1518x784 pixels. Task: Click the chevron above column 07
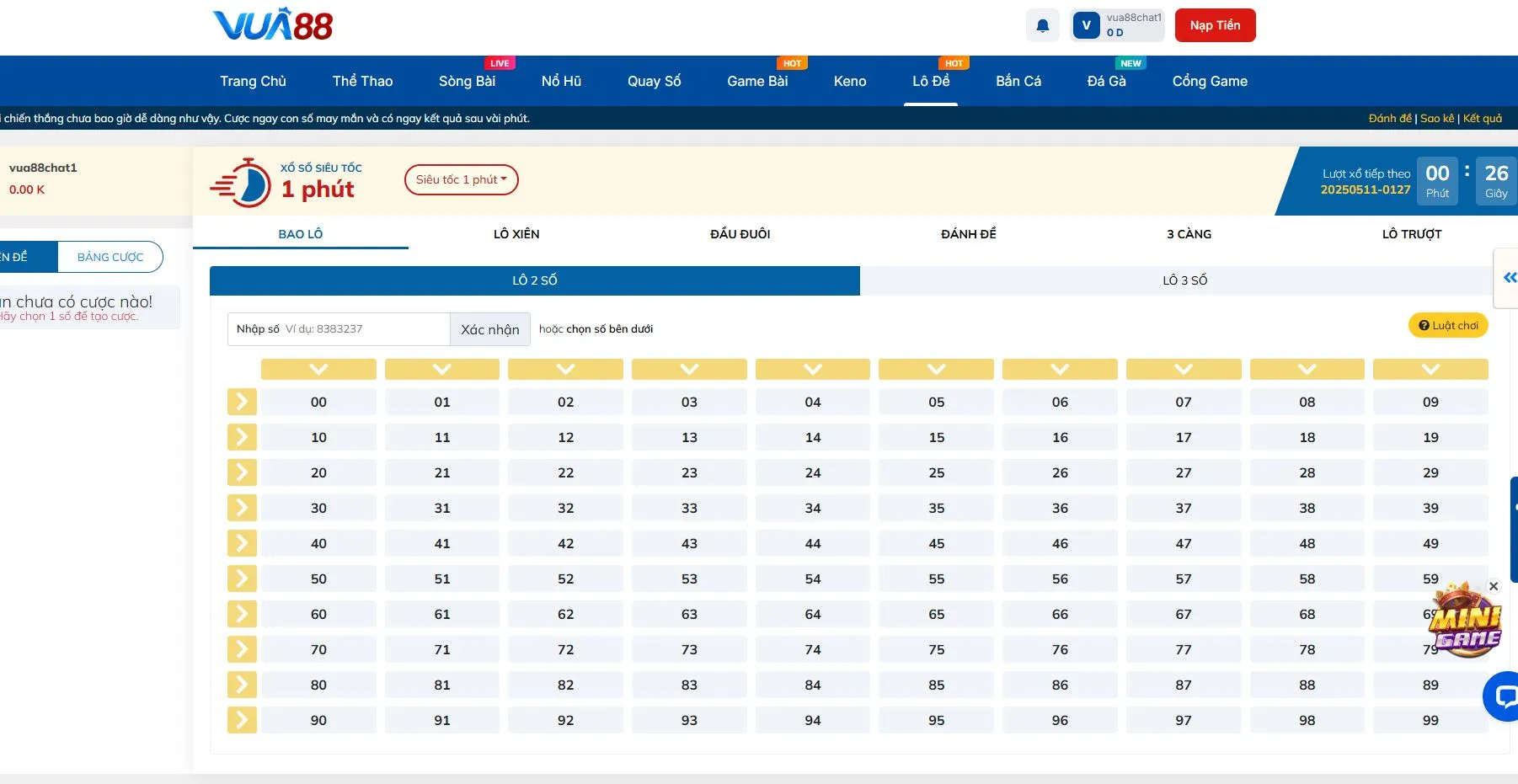click(1183, 369)
